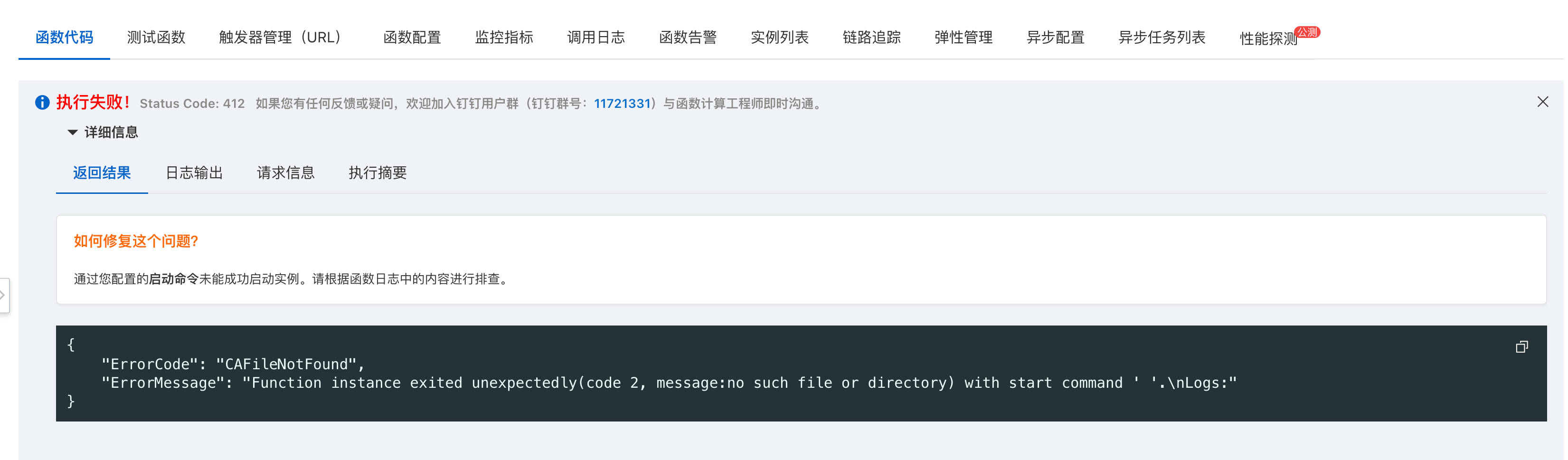
Task: Open the 触发器管理（URL）tab
Action: (x=280, y=37)
